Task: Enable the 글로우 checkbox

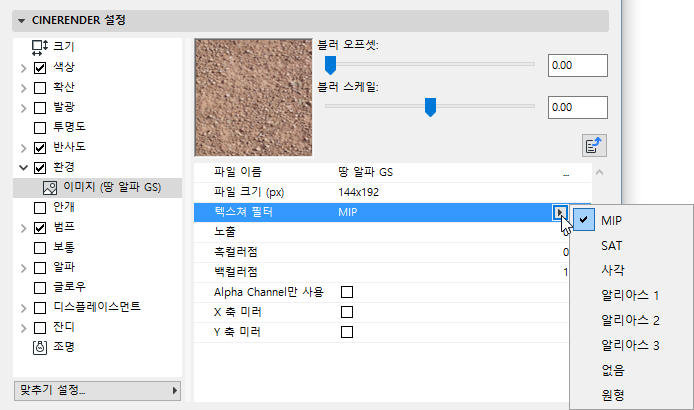Action: 40,288
